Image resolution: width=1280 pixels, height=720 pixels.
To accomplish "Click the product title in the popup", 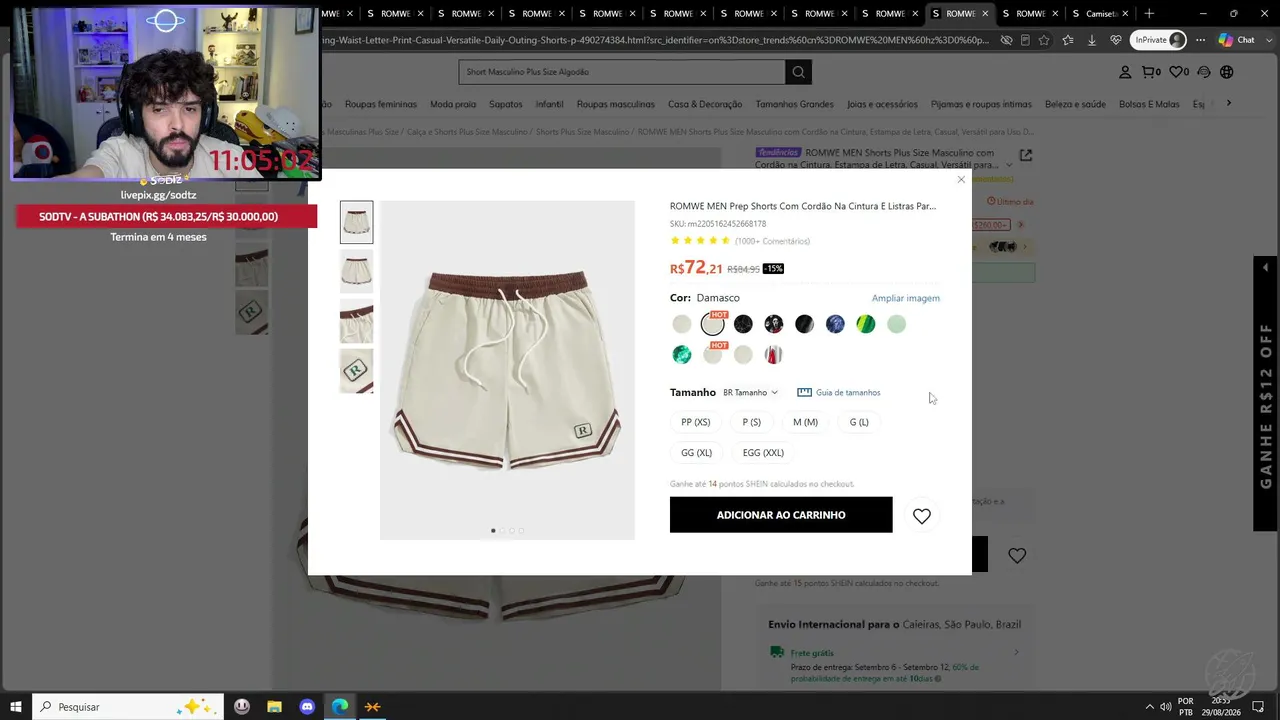I will point(803,206).
